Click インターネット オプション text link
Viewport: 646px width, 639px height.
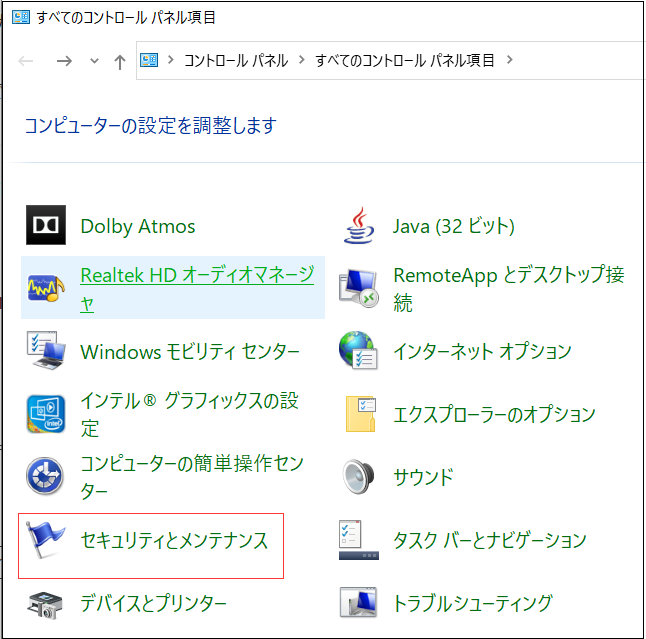(x=482, y=351)
